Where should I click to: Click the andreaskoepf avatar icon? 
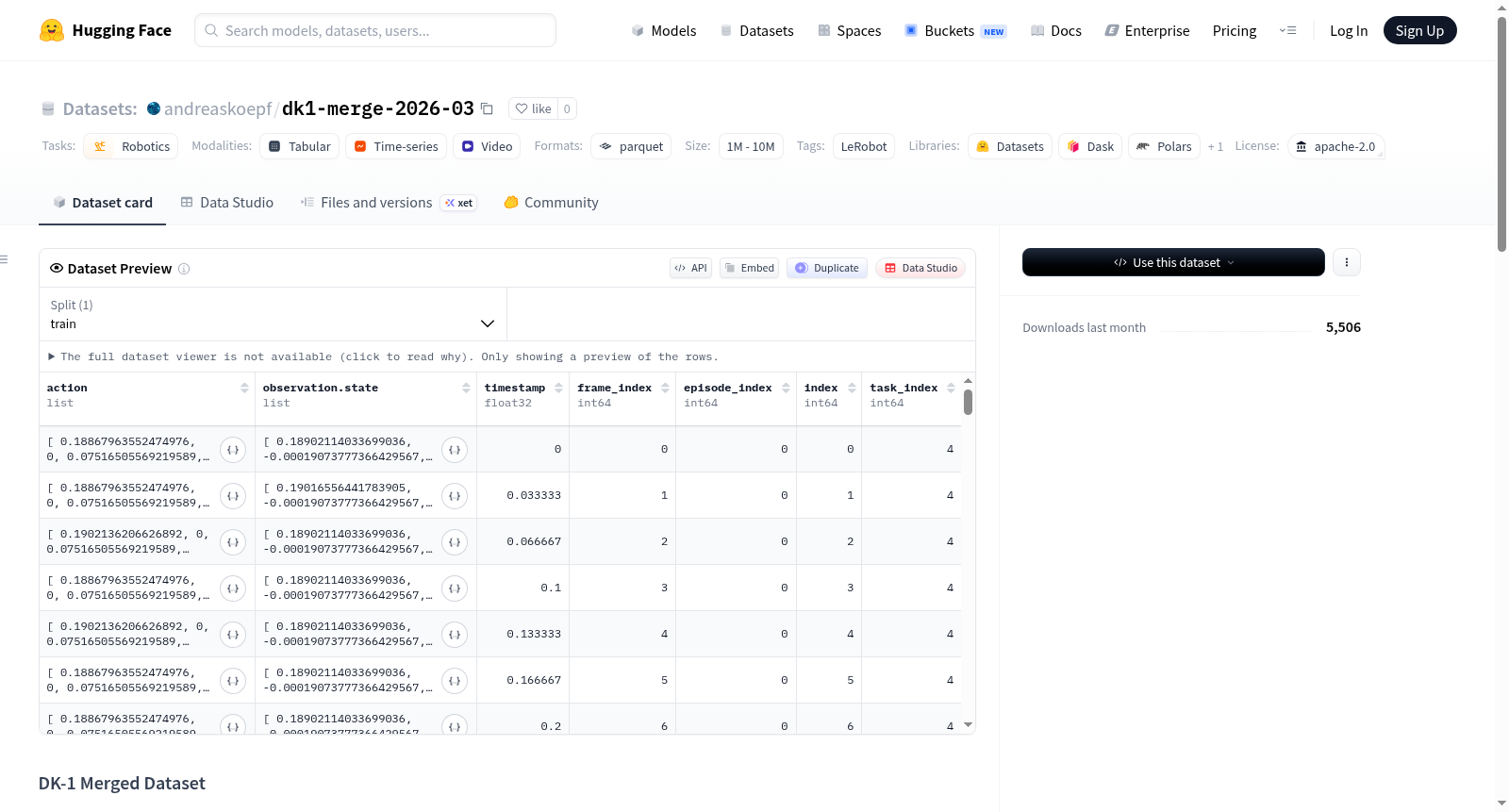(154, 108)
